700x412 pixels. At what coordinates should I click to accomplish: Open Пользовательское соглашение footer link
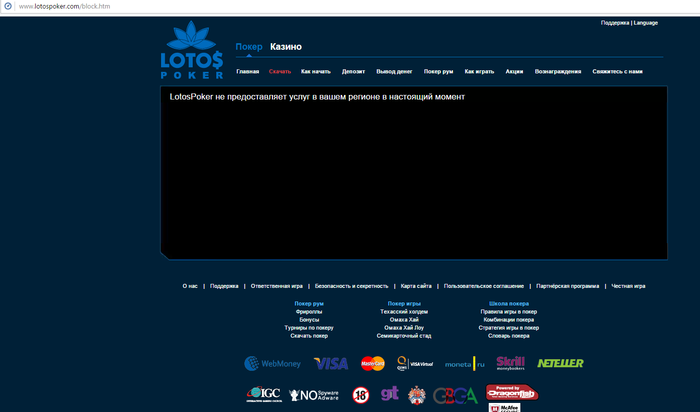pyautogui.click(x=484, y=286)
